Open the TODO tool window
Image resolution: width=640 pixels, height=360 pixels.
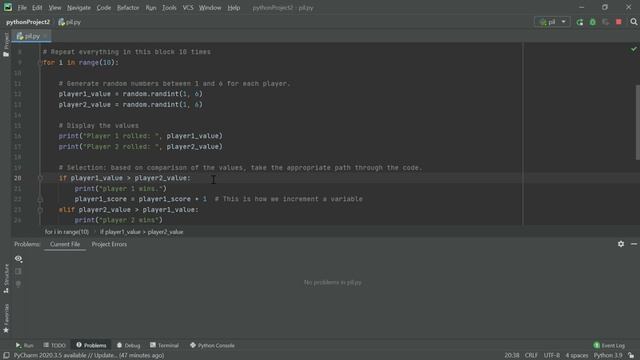[x=55, y=345]
